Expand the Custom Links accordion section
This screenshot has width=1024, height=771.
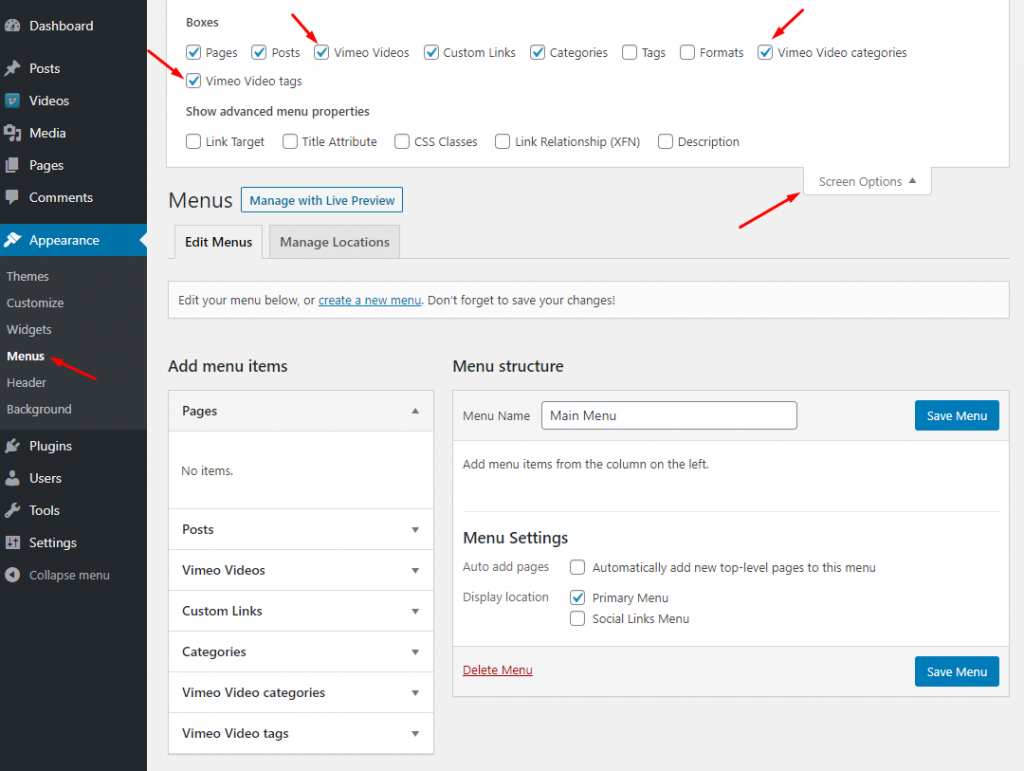pyautogui.click(x=301, y=611)
